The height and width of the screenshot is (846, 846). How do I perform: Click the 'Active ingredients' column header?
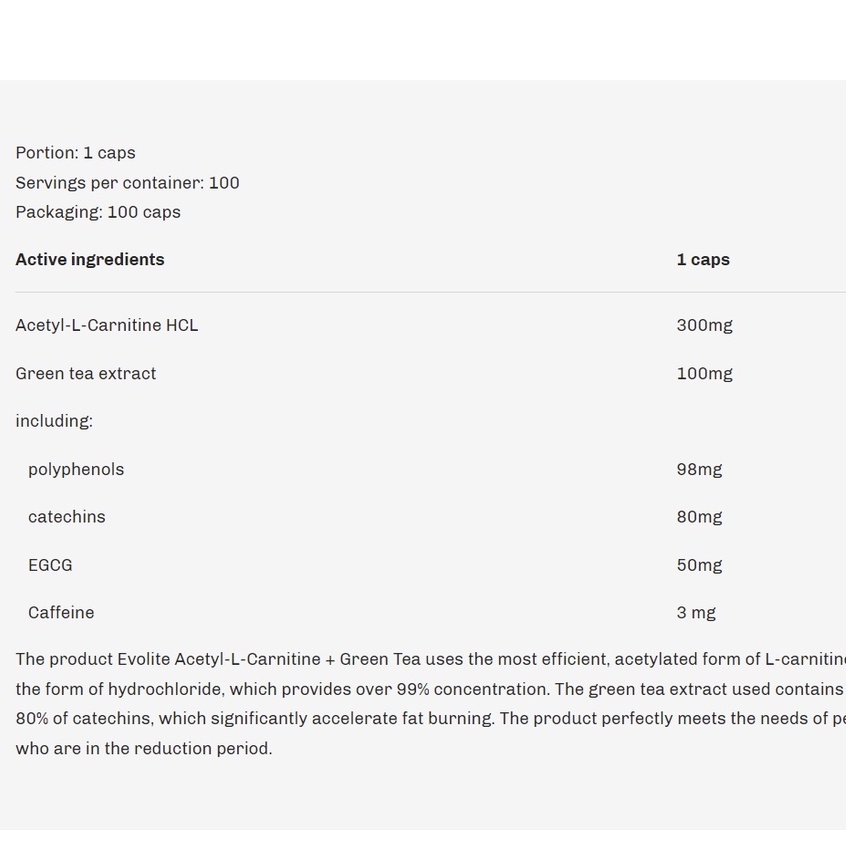click(90, 260)
